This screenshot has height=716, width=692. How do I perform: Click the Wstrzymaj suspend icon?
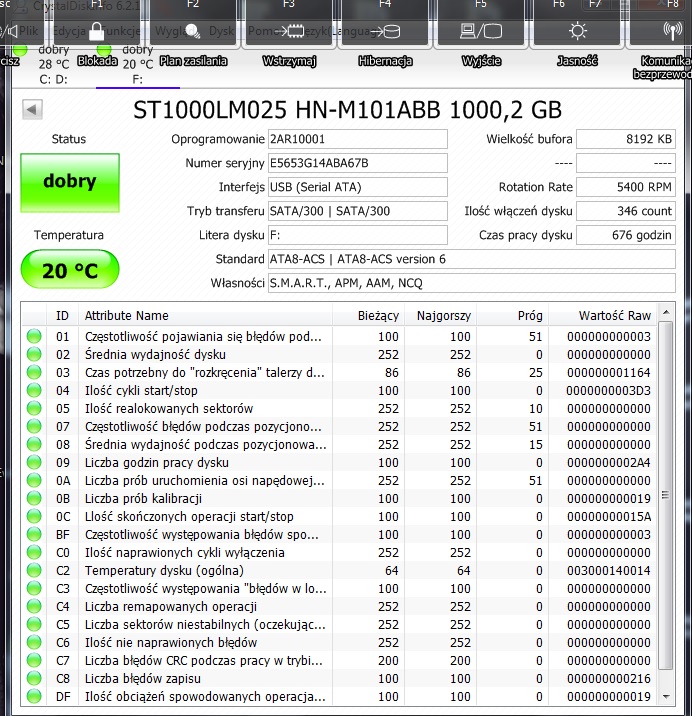[x=290, y=31]
